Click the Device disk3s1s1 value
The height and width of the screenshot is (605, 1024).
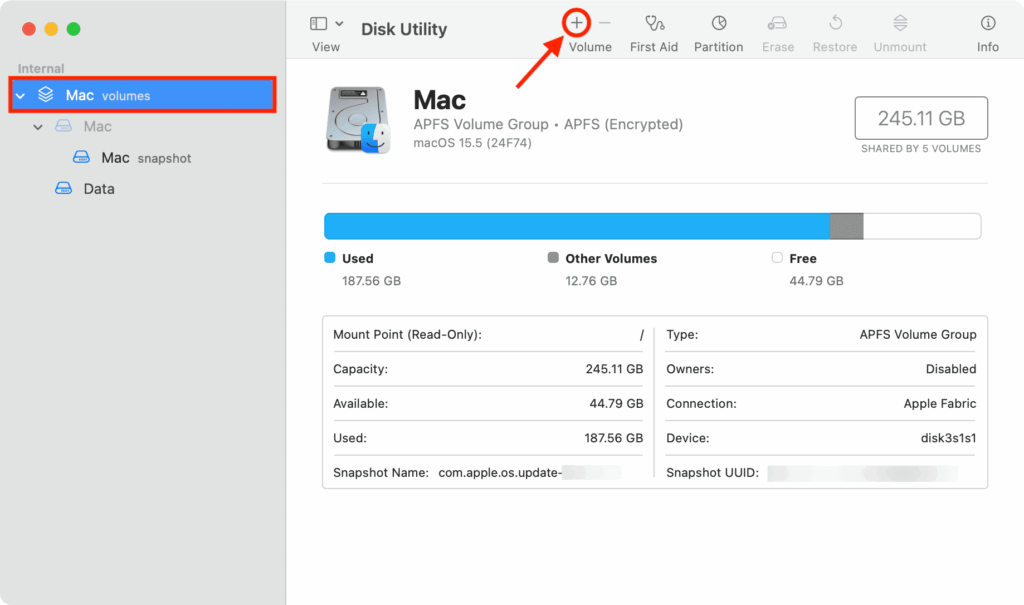pos(948,438)
